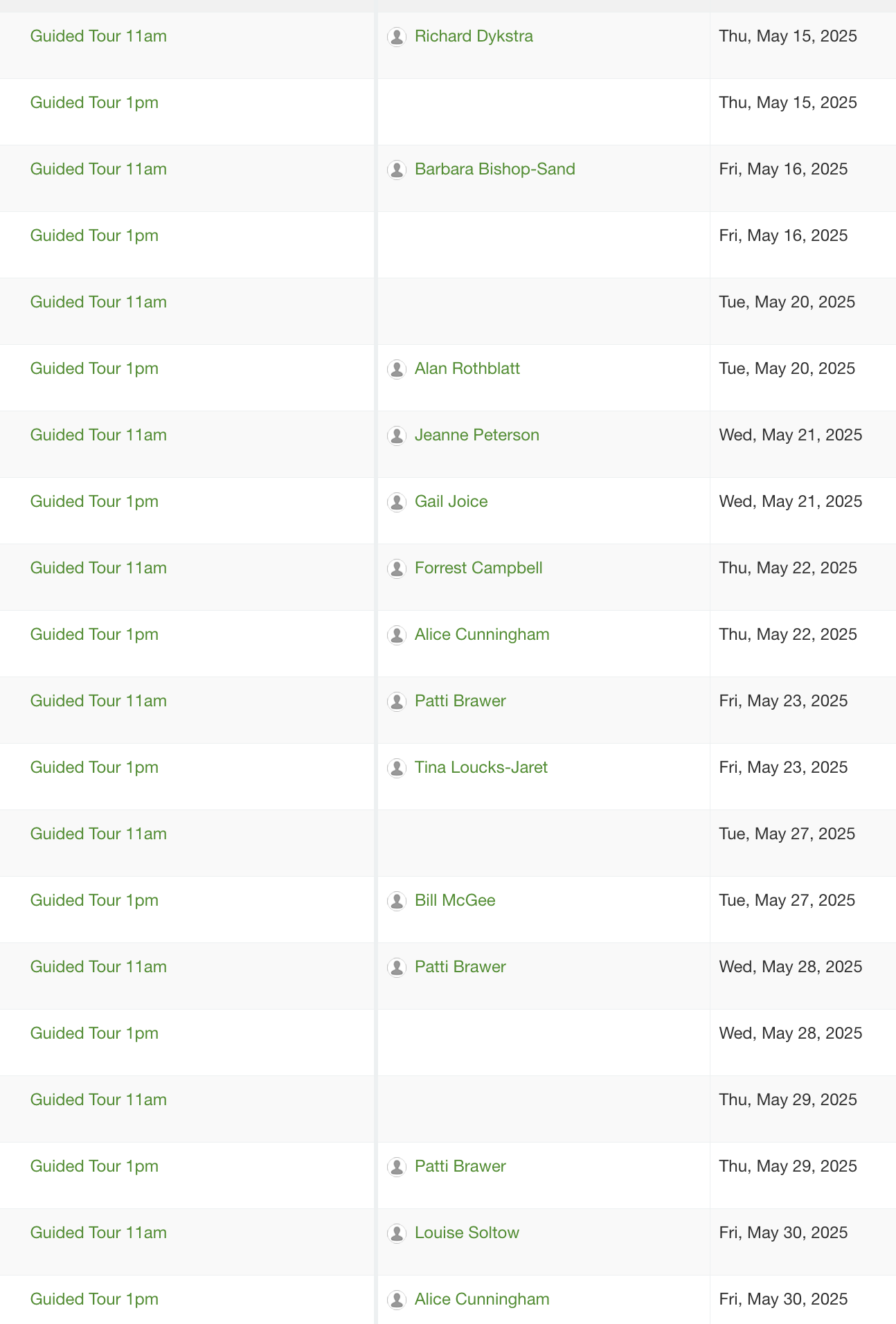Open Guided Tour 11am on Thu, May 29
Image resolution: width=896 pixels, height=1324 pixels.
coord(98,1100)
